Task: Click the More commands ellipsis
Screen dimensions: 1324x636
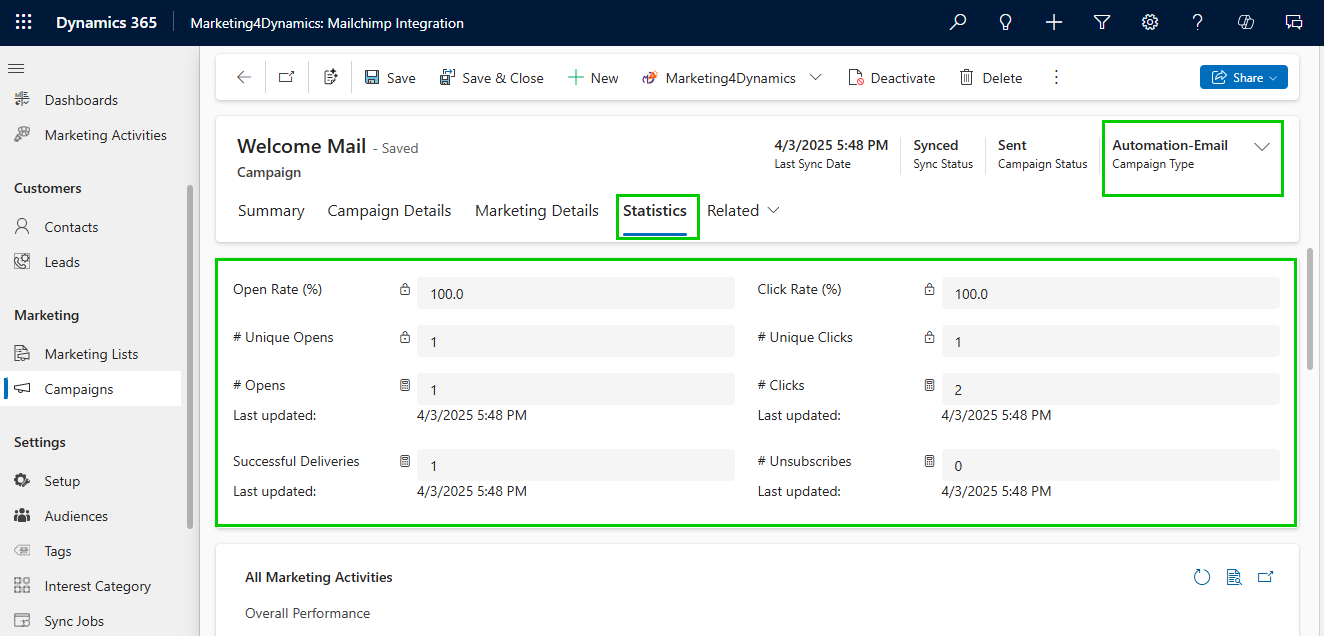Action: click(1056, 77)
